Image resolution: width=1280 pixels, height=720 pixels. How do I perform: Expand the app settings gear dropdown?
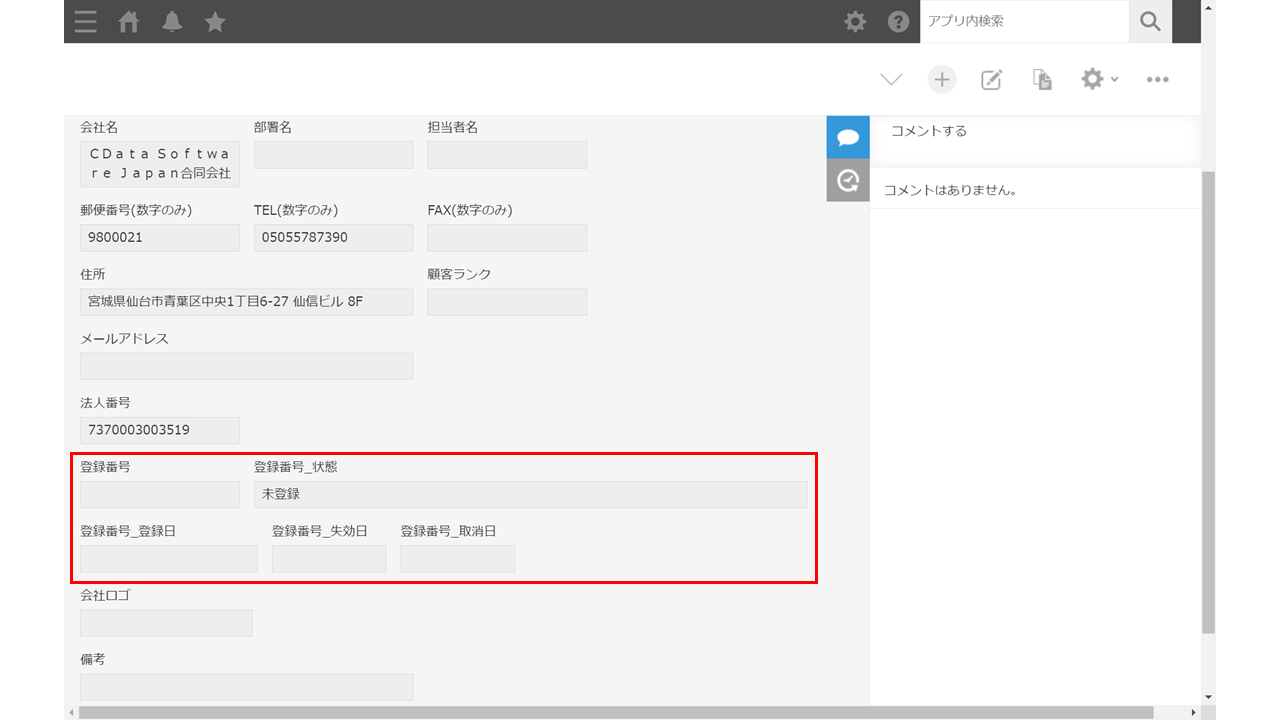click(1100, 79)
